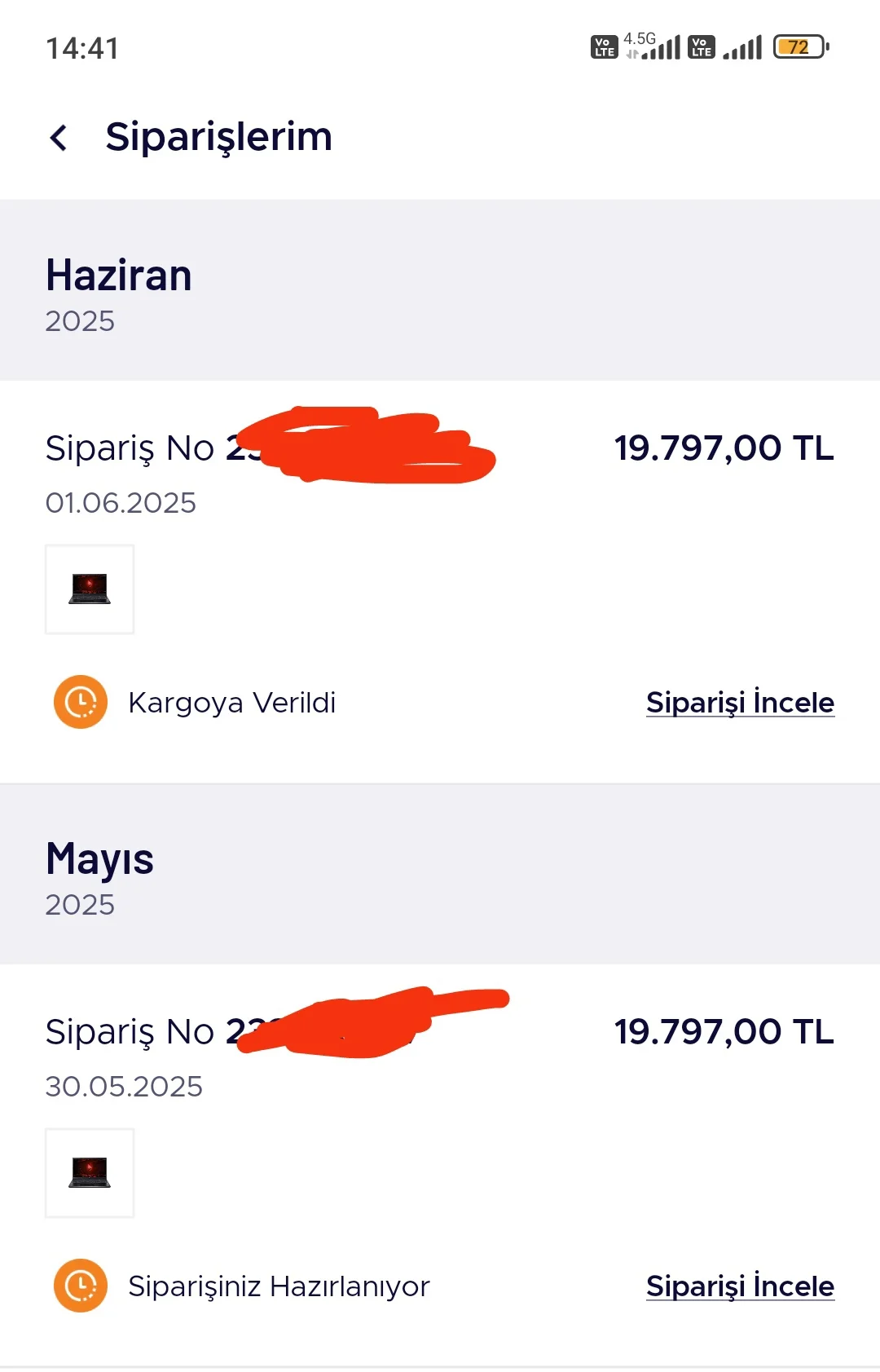Tap the 14:41 clock in the status bar

(x=82, y=49)
